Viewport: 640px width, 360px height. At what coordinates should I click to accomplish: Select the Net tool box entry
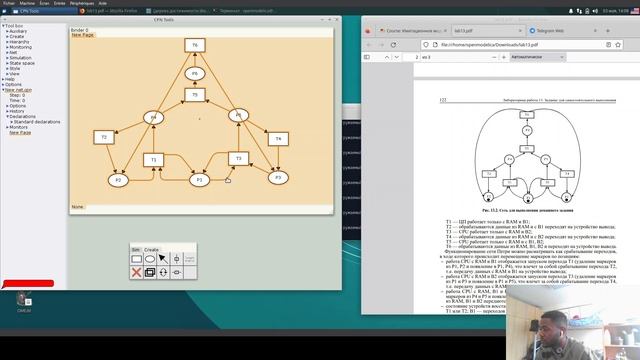pos(13,52)
